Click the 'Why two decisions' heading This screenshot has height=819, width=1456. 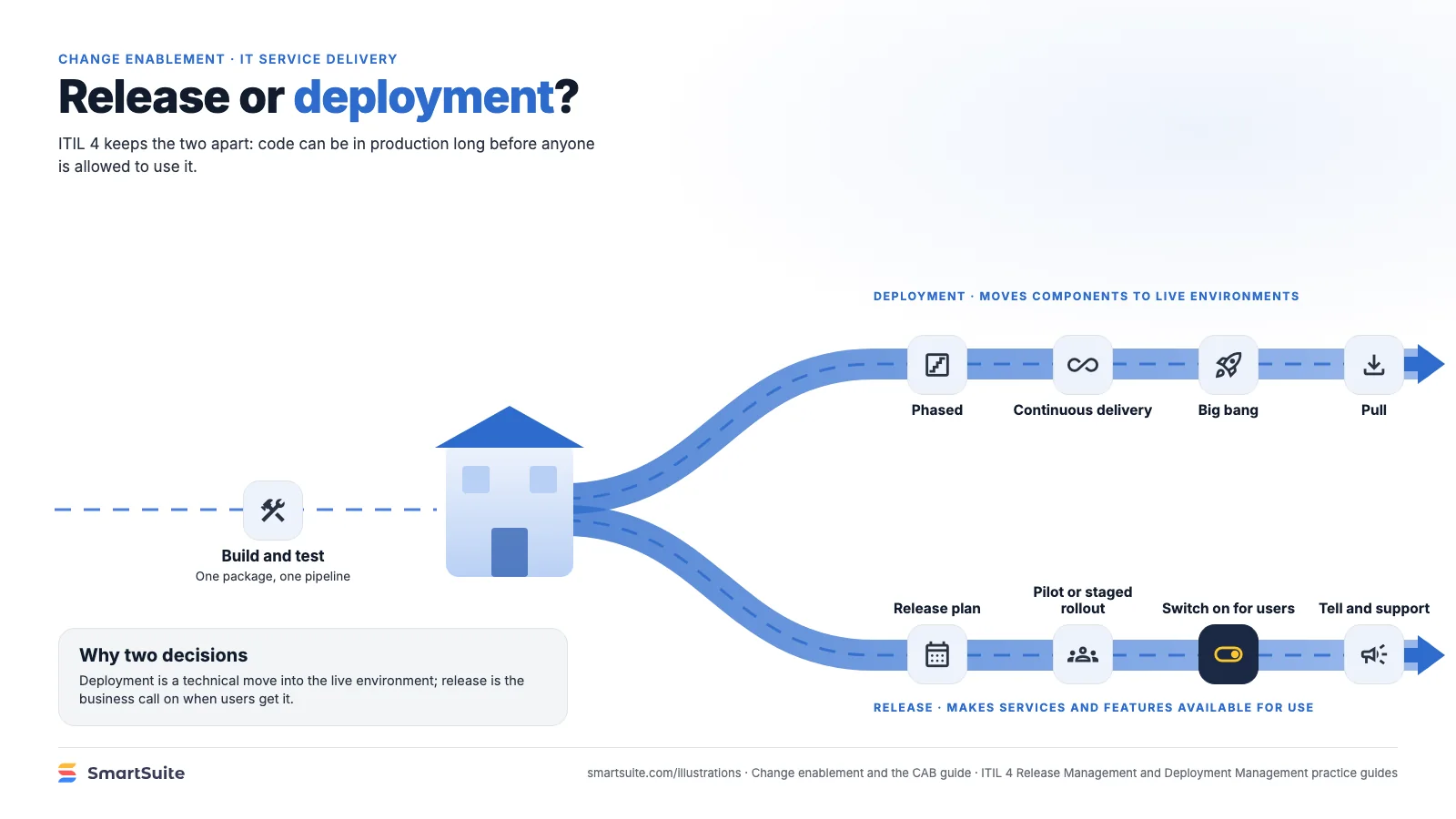click(x=164, y=655)
